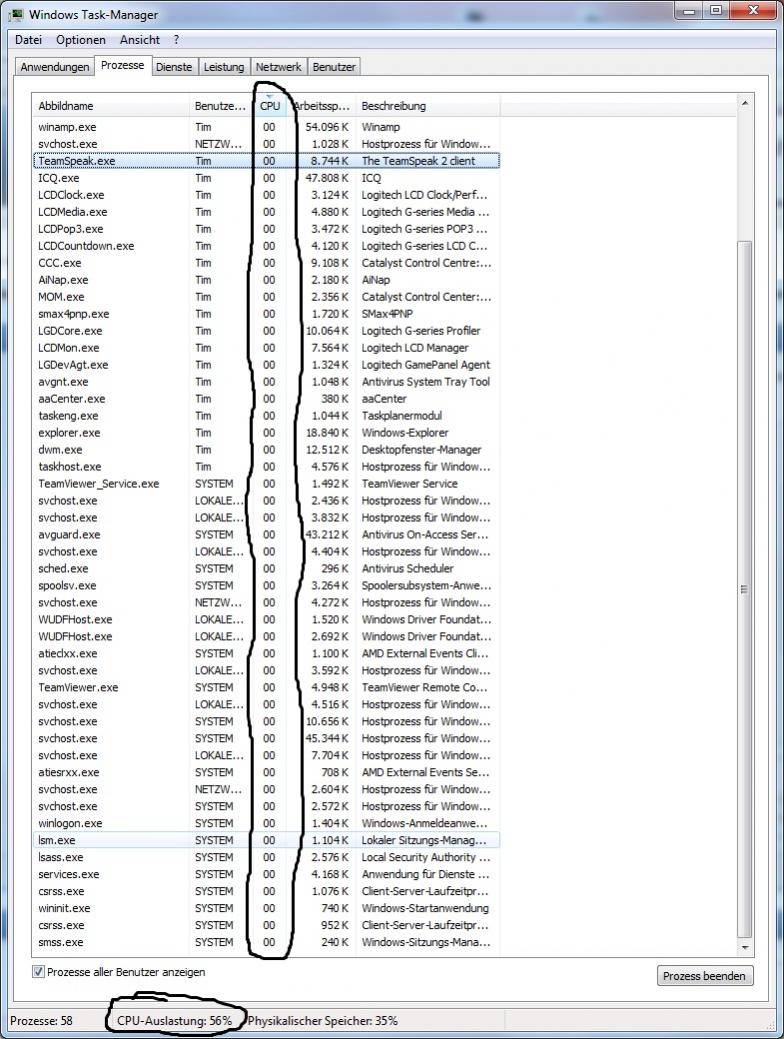
Task: Select the taskhost.exe process
Action: (266, 467)
